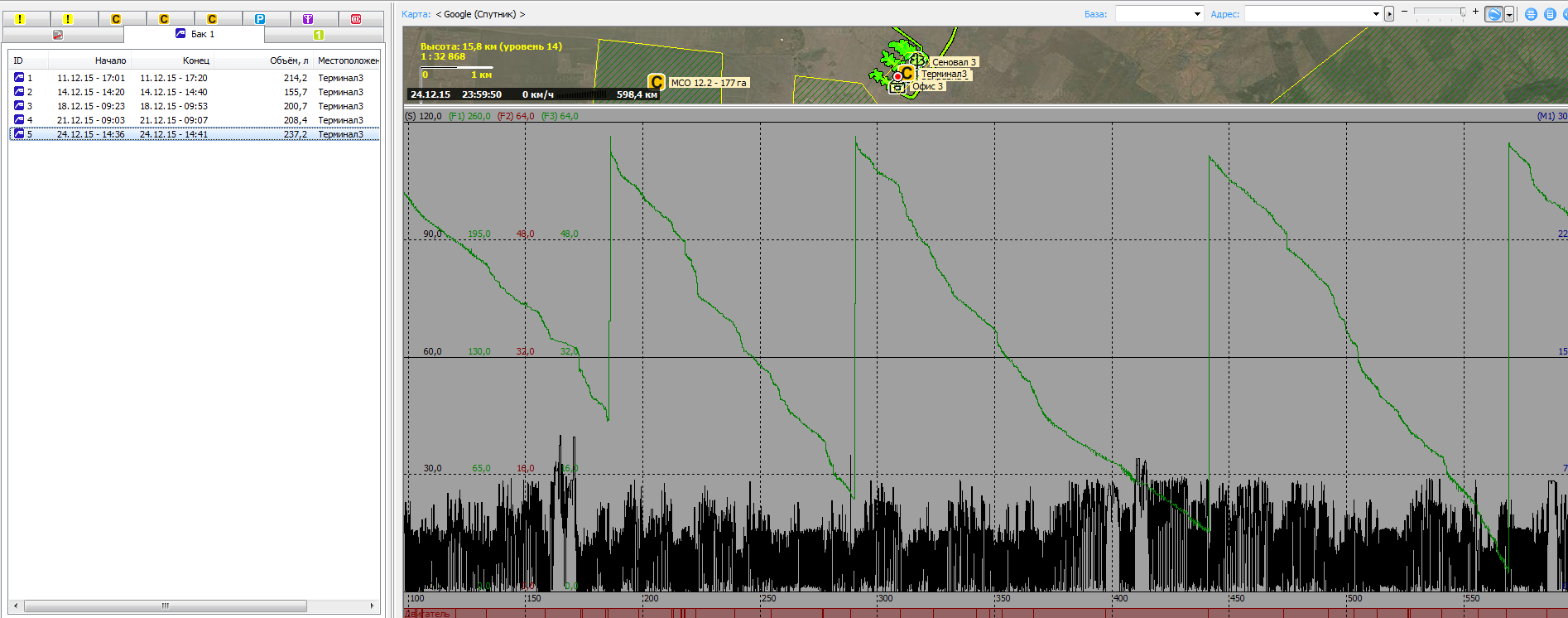Open dropdown arrow beside globe button
This screenshot has width=1568, height=618.
(1509, 14)
